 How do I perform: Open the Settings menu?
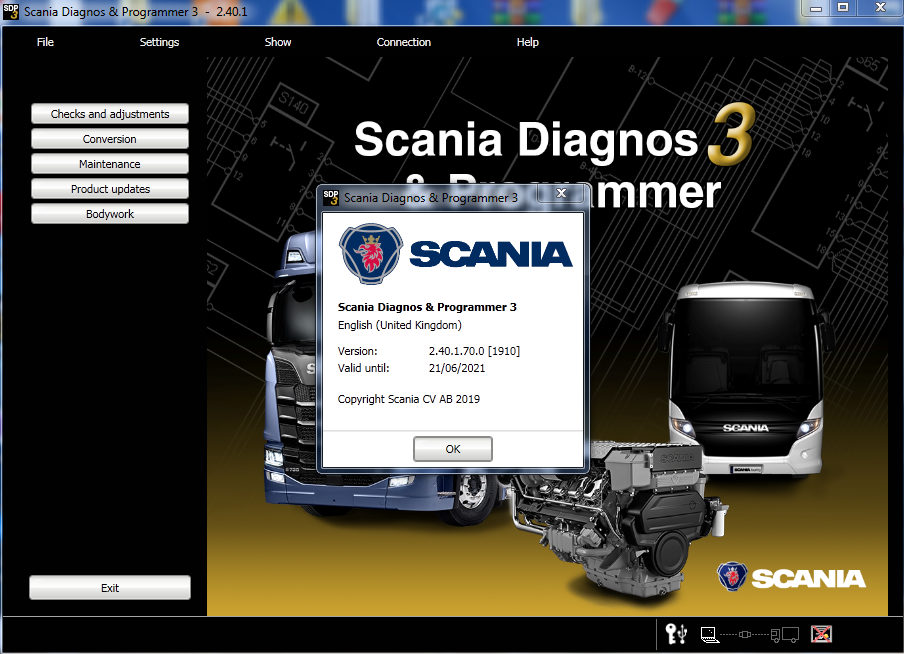[x=159, y=42]
